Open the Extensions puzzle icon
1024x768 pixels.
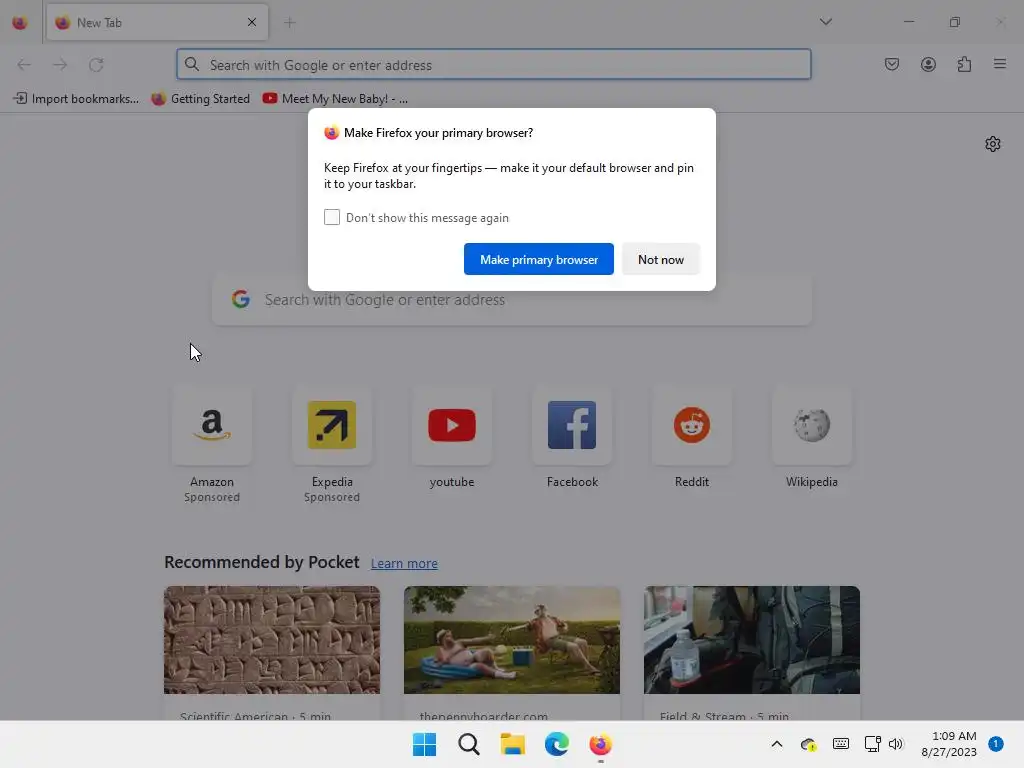point(964,64)
